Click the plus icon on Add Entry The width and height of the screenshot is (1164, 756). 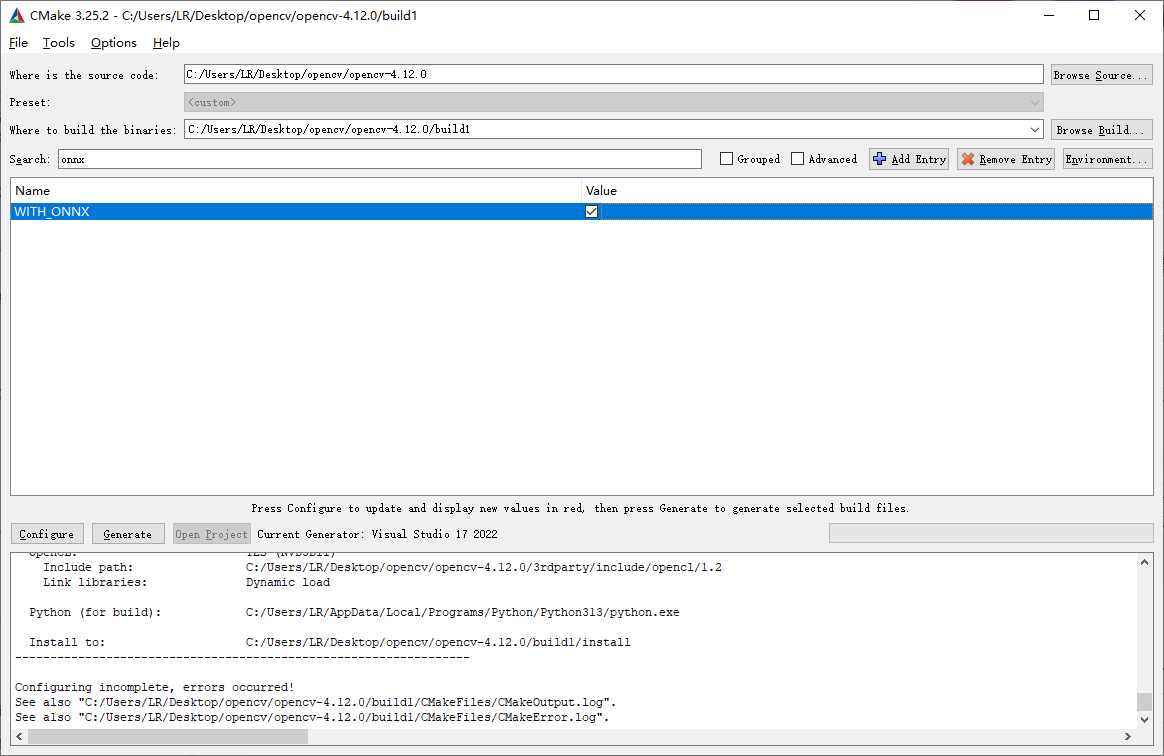pyautogui.click(x=880, y=159)
